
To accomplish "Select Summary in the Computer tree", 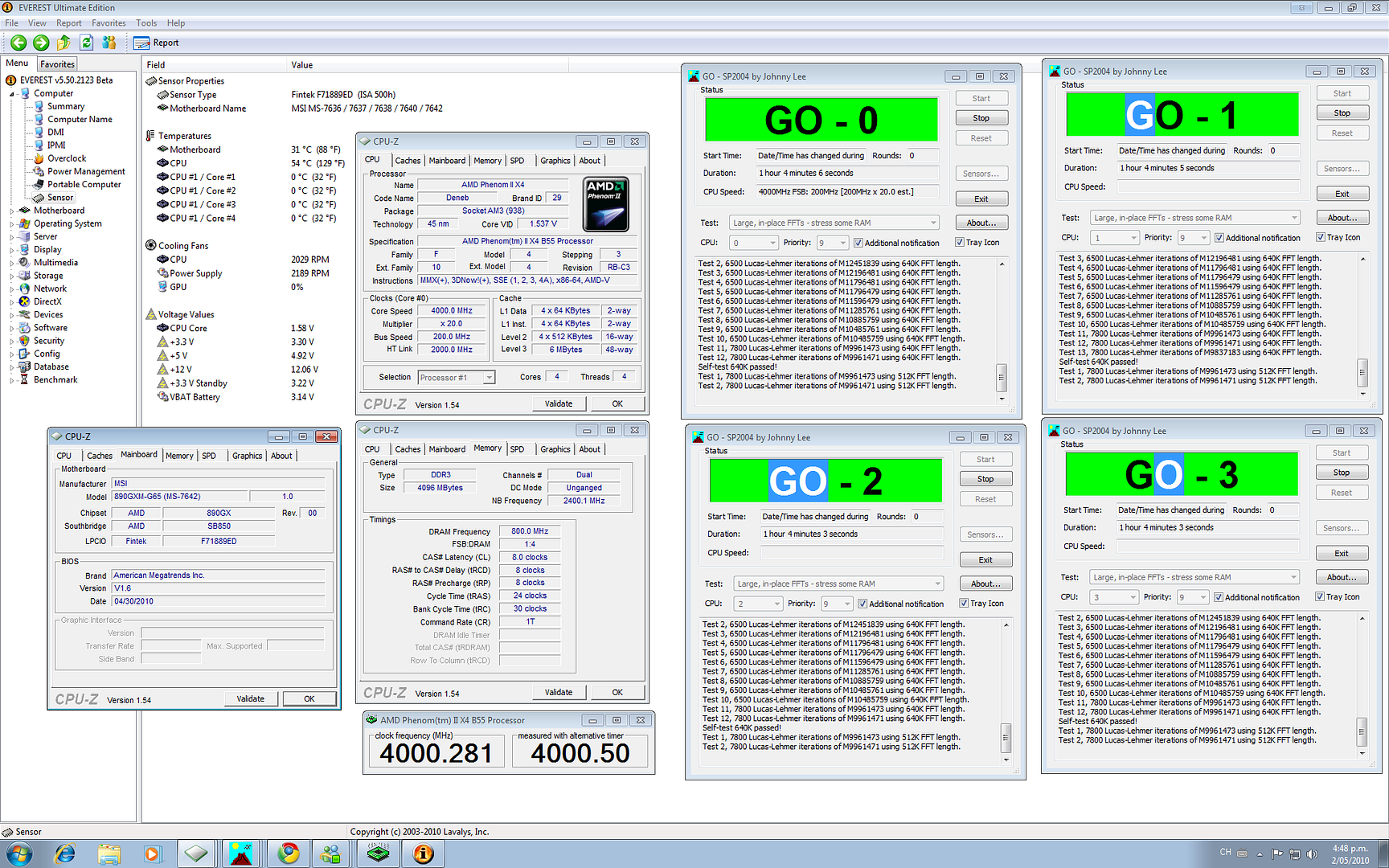I will [66, 106].
